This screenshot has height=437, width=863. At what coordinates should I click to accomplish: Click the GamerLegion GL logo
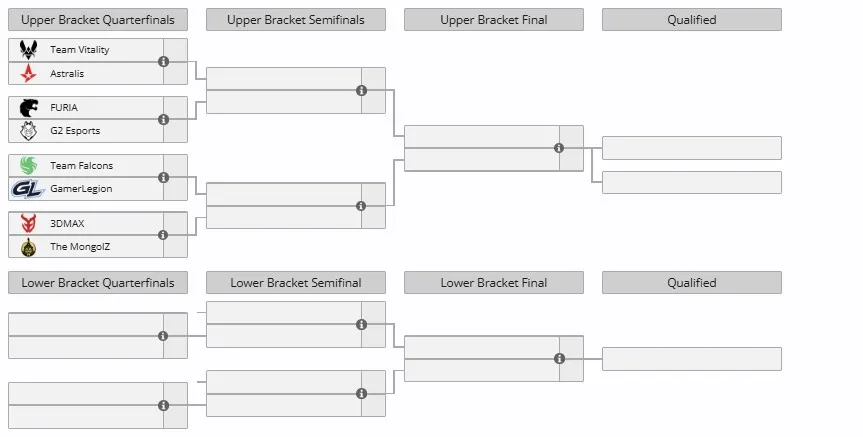(28, 189)
